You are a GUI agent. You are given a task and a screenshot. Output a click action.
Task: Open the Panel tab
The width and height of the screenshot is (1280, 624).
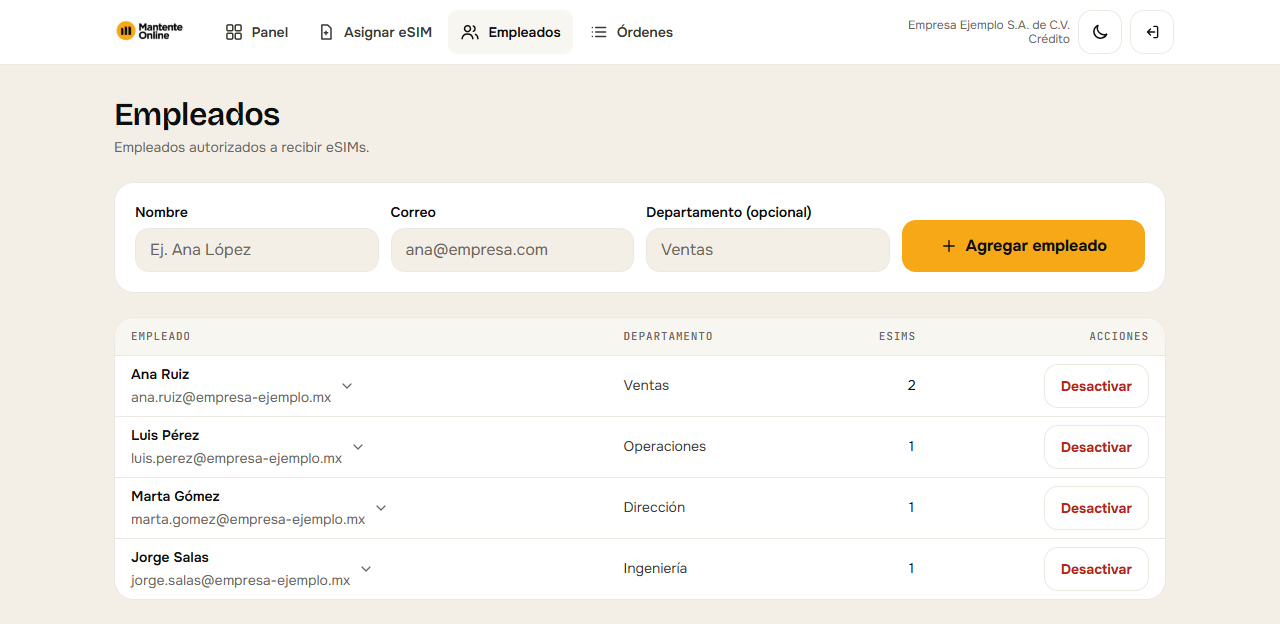(257, 32)
